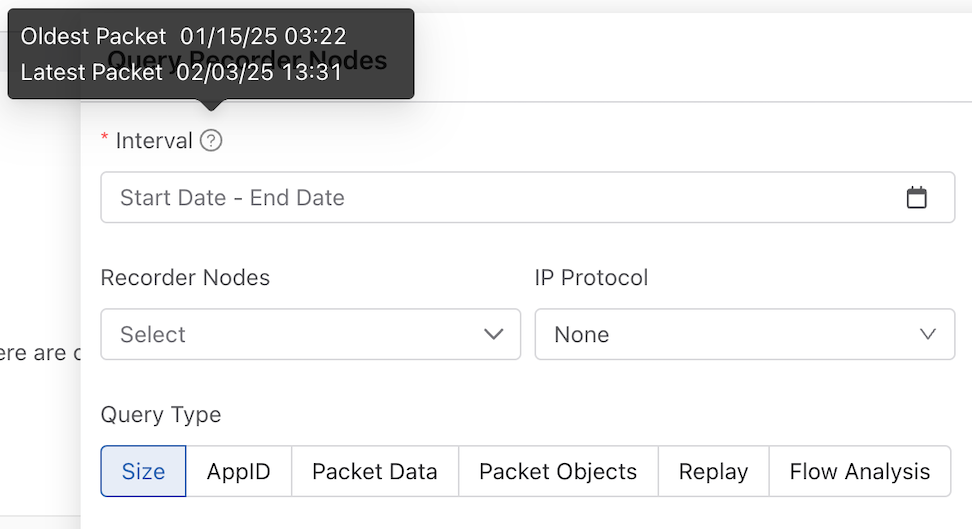Open the IP Protocol None dropdown
This screenshot has height=529, width=972.
tap(744, 334)
